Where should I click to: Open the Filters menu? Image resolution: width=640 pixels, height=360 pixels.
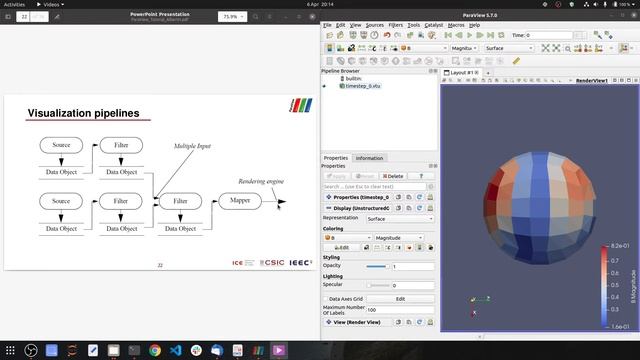[x=396, y=25]
